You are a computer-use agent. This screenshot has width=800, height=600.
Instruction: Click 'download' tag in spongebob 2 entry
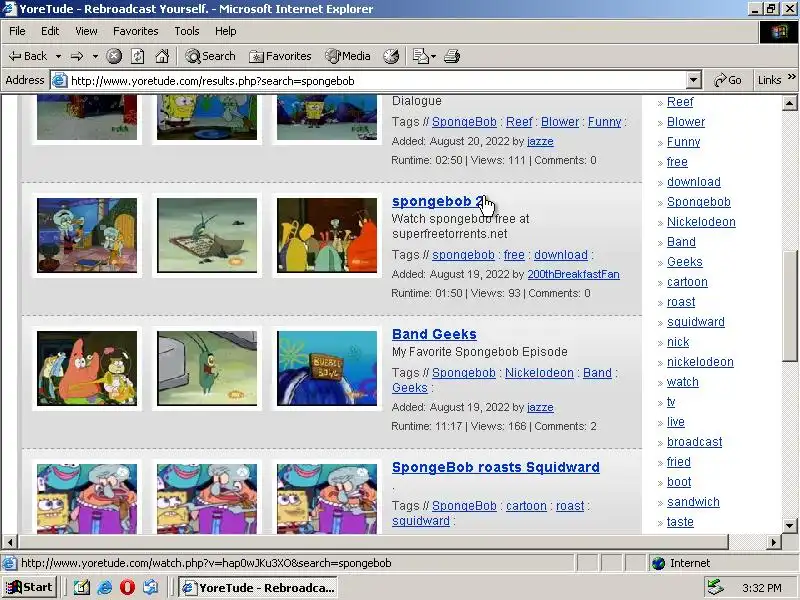point(561,255)
